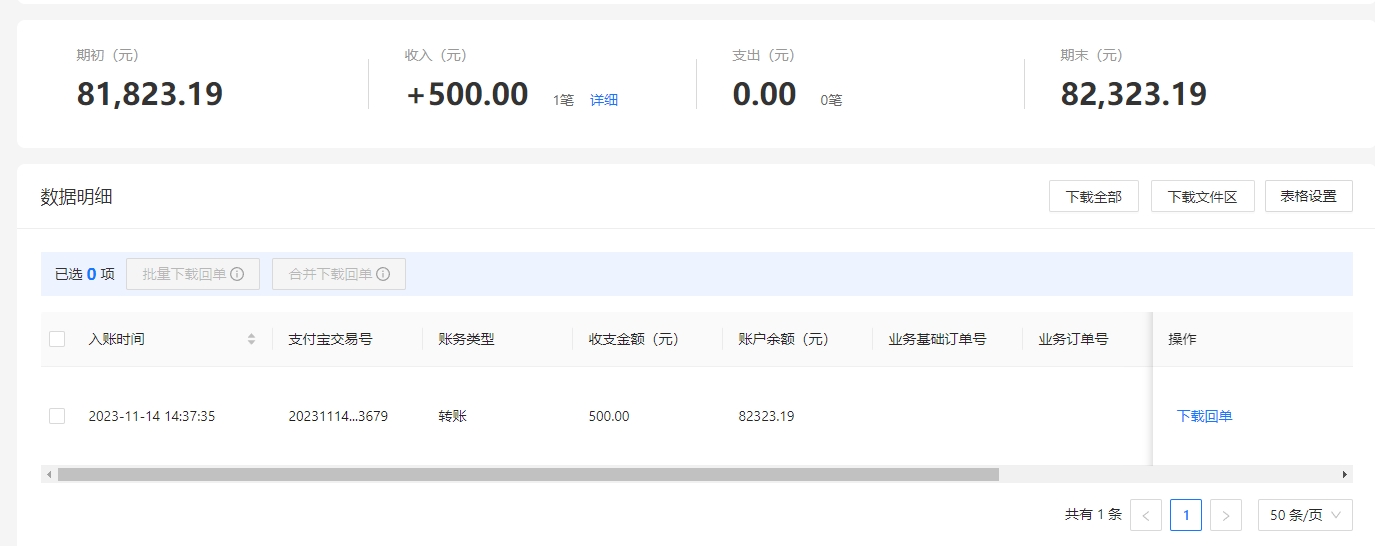
Task: Click the 共有 1 条 total count text
Action: (x=1093, y=515)
